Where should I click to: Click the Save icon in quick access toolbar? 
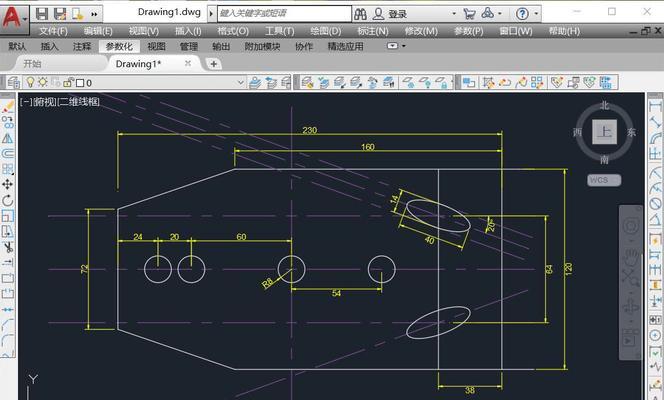(42, 14)
